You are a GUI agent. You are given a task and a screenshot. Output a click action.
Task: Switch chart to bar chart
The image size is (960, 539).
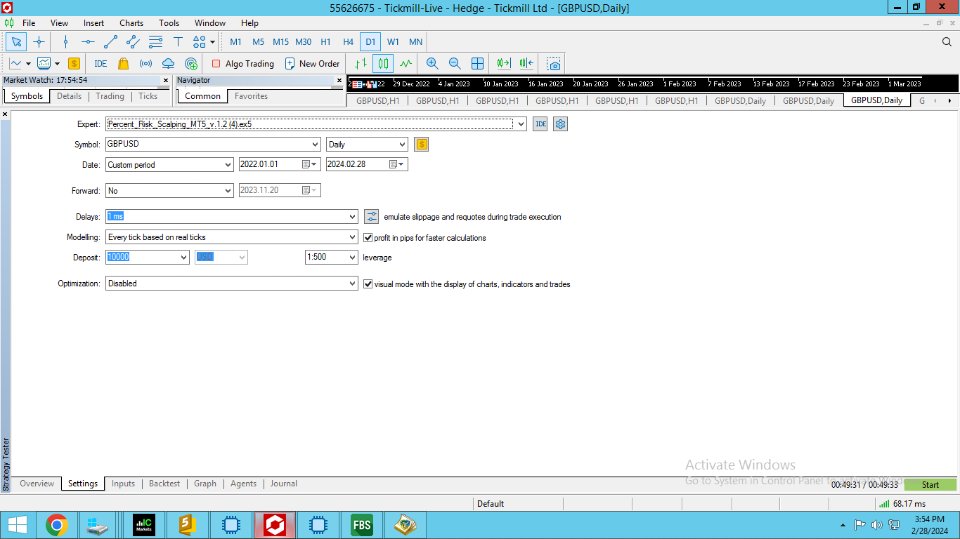361,64
